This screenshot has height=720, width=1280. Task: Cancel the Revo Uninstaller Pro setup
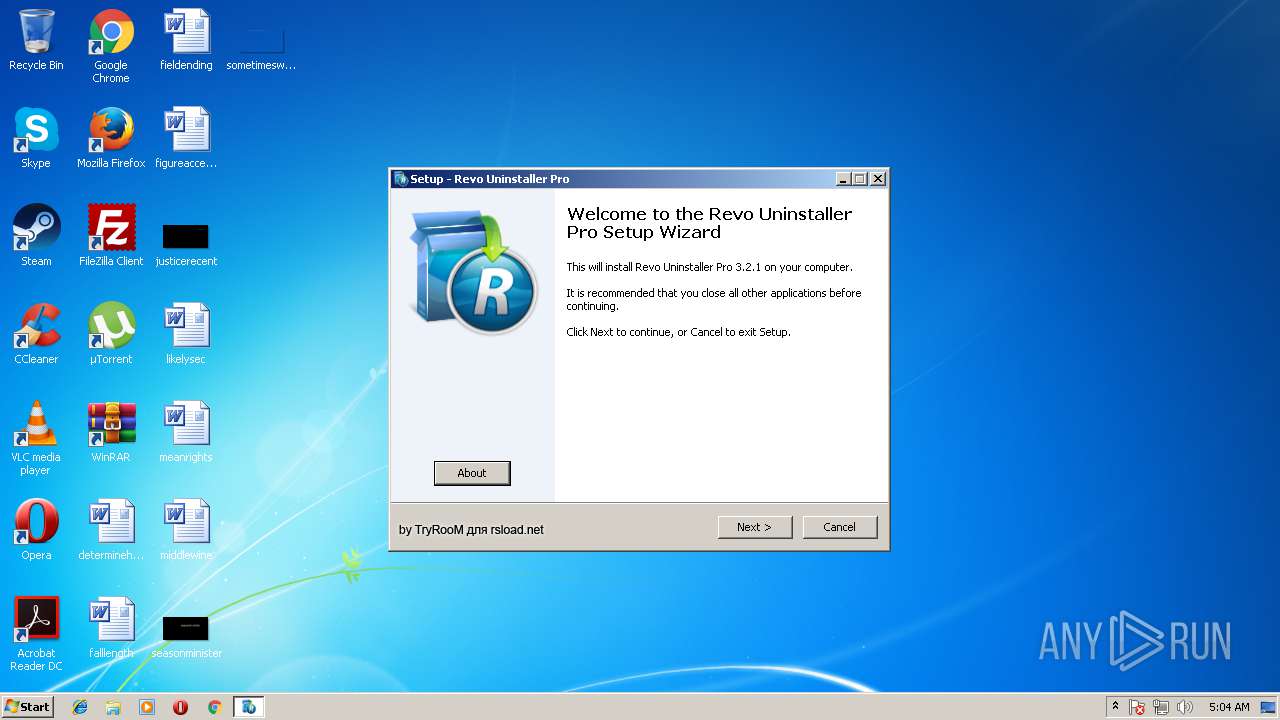[840, 527]
